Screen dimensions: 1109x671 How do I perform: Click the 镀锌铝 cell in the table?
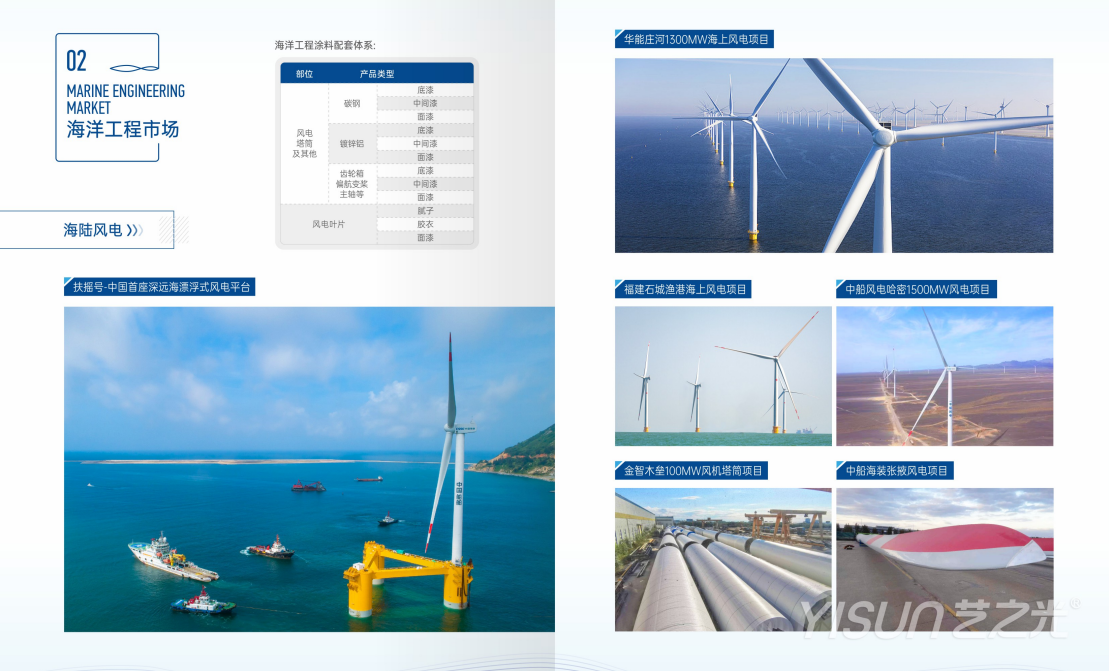[352, 144]
